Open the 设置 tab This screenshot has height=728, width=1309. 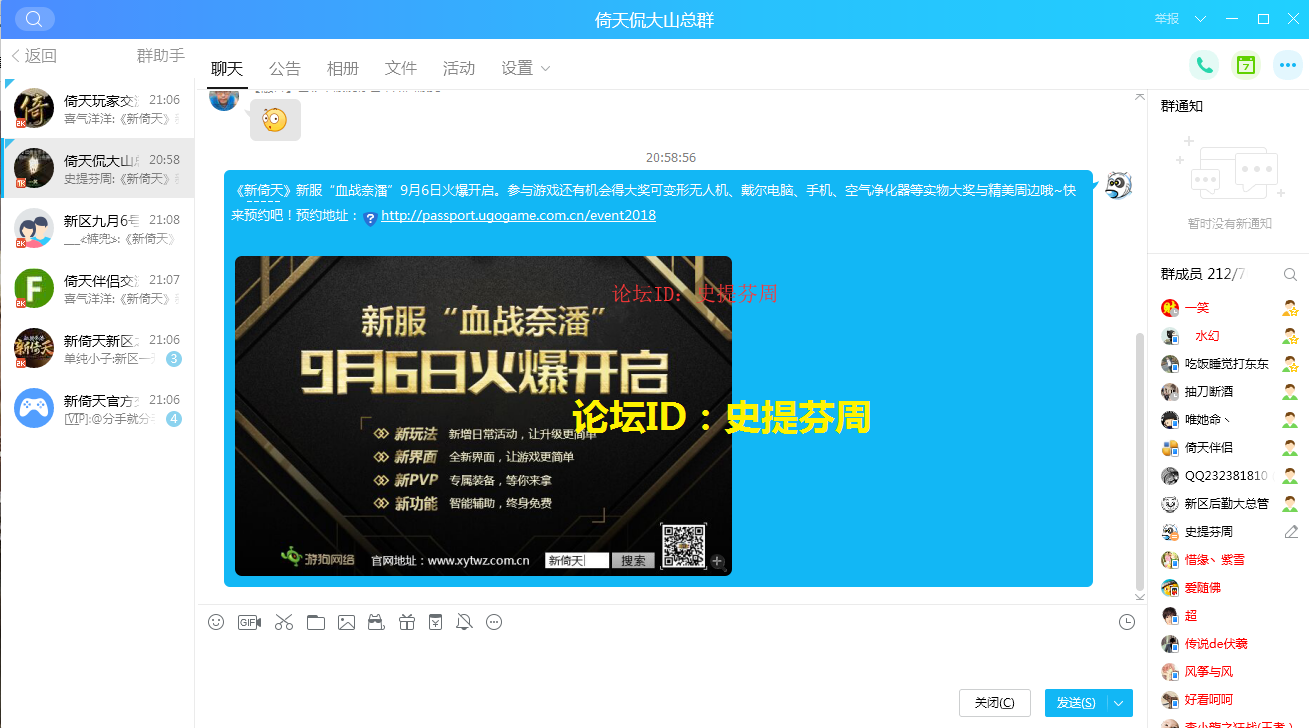(x=517, y=68)
